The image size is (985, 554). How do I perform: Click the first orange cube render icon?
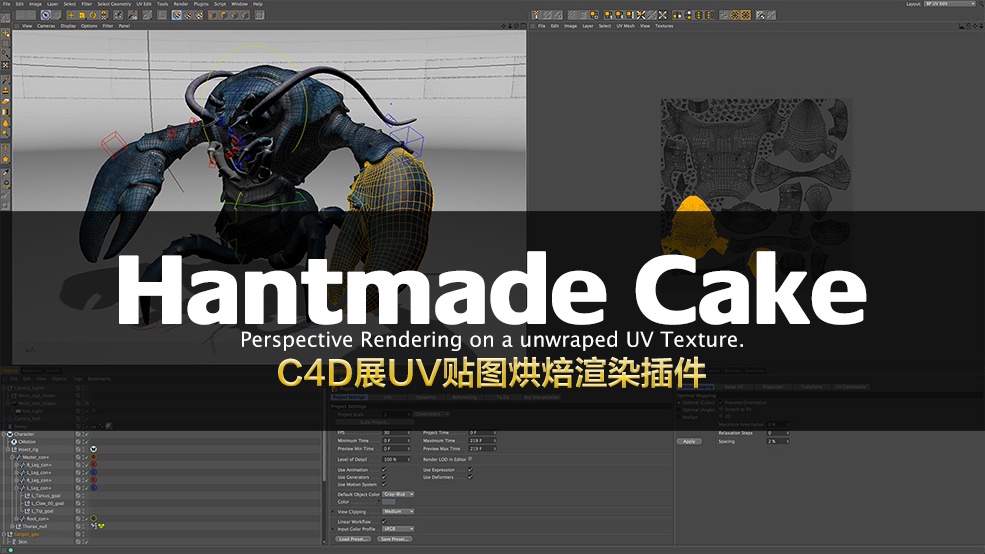click(213, 14)
